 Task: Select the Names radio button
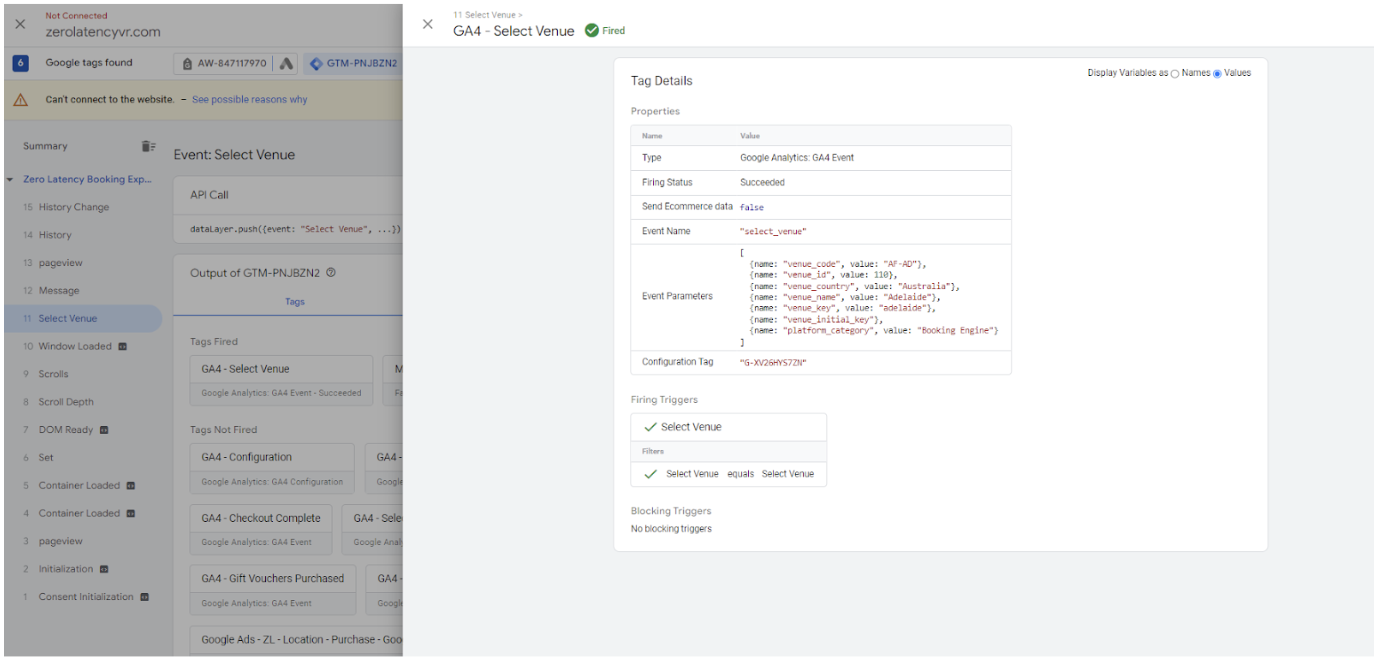point(1174,73)
